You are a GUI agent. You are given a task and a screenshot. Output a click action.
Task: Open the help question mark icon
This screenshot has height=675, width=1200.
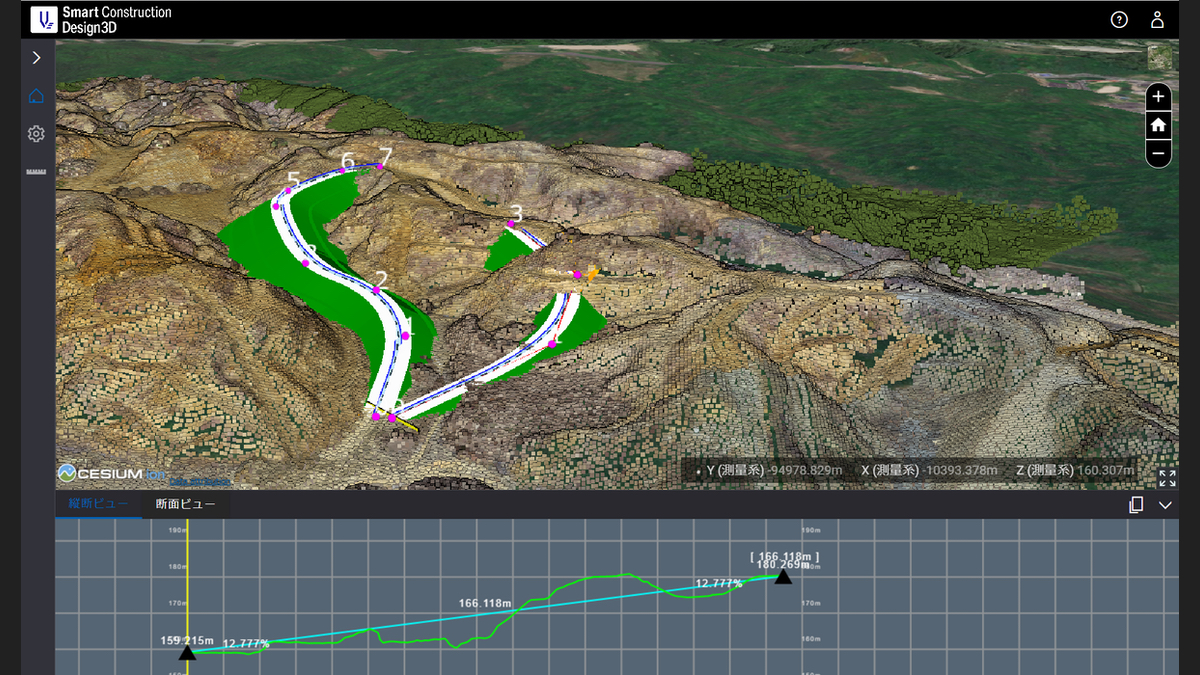pos(1119,19)
